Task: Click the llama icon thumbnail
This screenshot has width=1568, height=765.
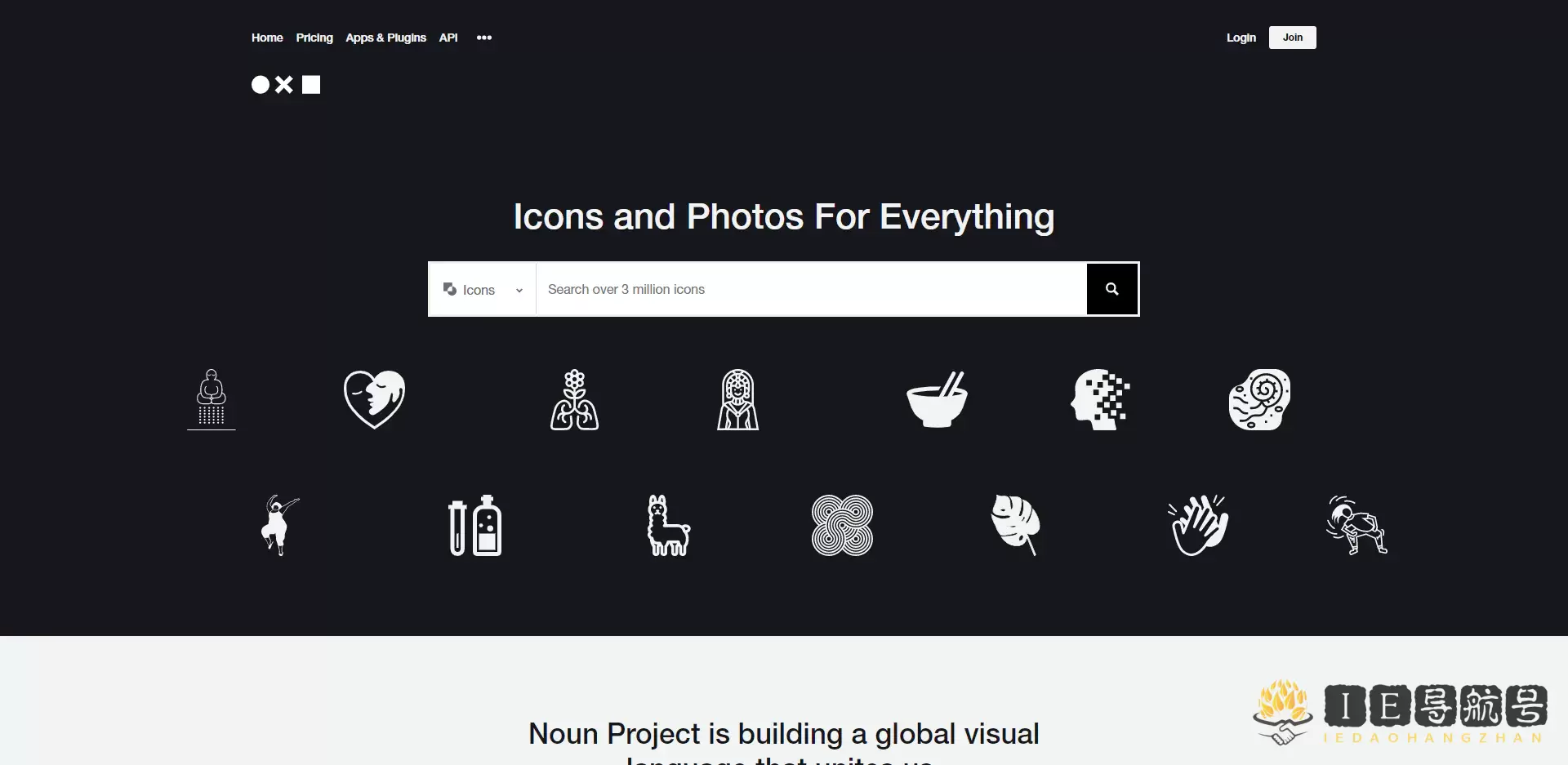Action: pos(668,525)
